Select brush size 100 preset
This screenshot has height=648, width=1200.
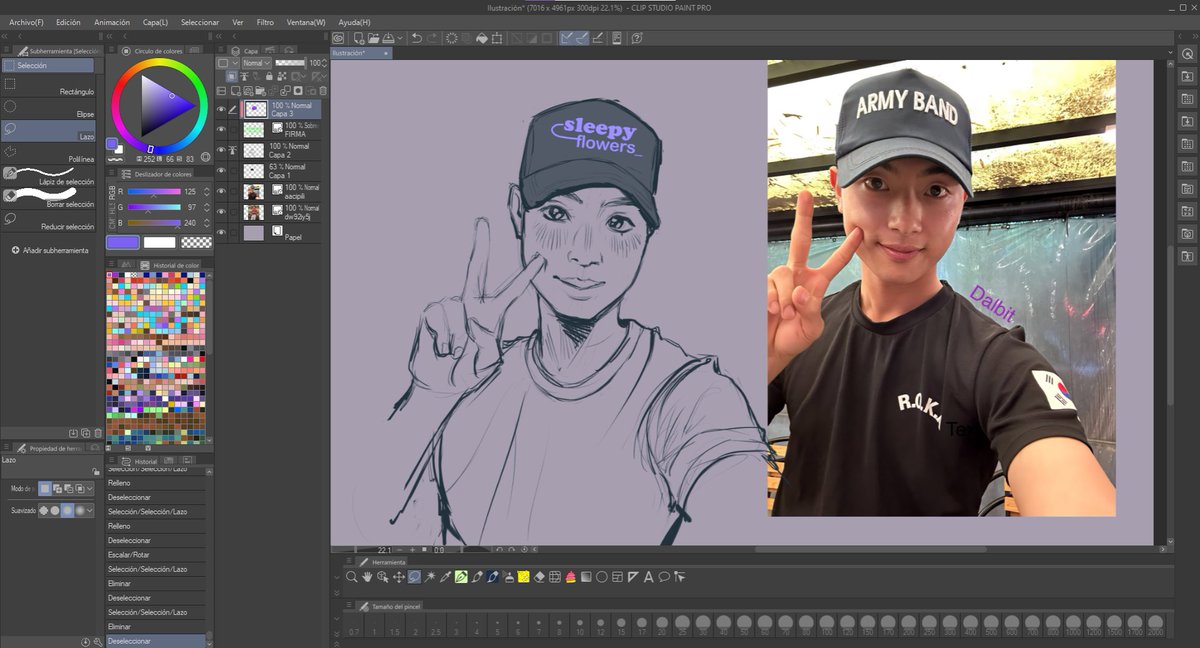coord(827,626)
